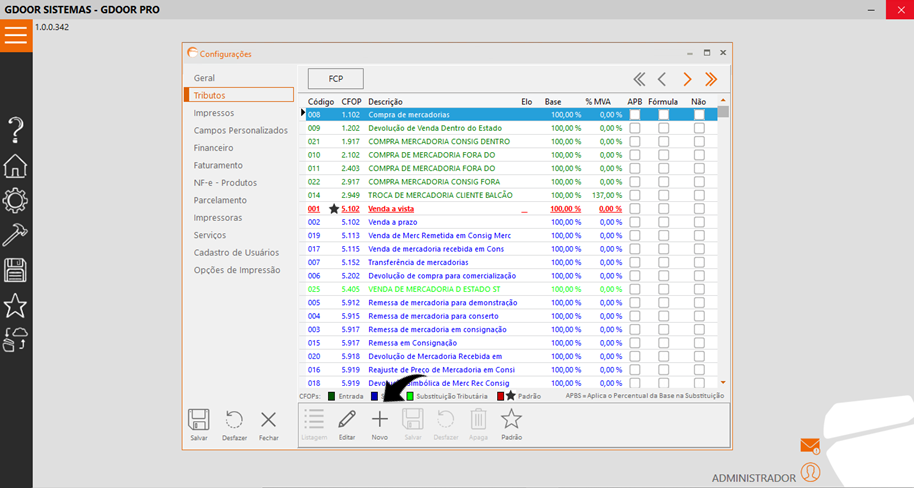Toggle APB checkbox for Compra de mercadorias
Image resolution: width=914 pixels, height=488 pixels.
tap(635, 115)
